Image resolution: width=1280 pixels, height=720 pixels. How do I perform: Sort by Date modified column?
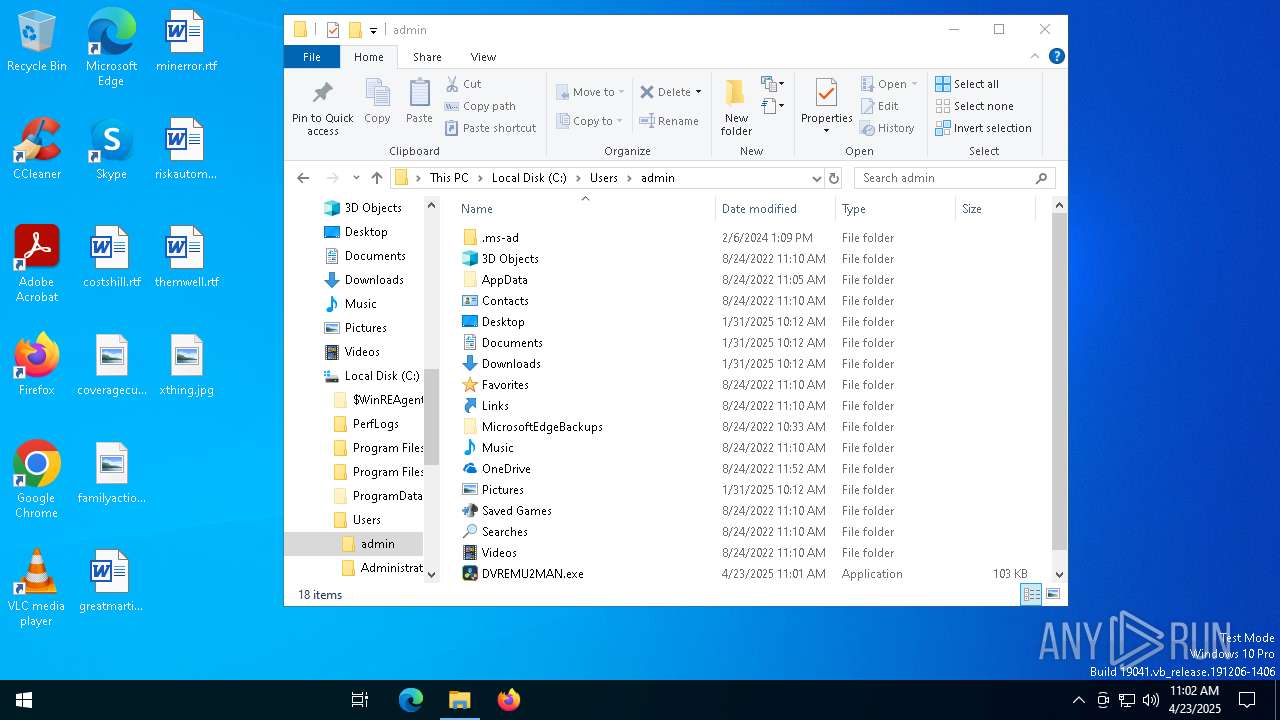[x=776, y=209]
